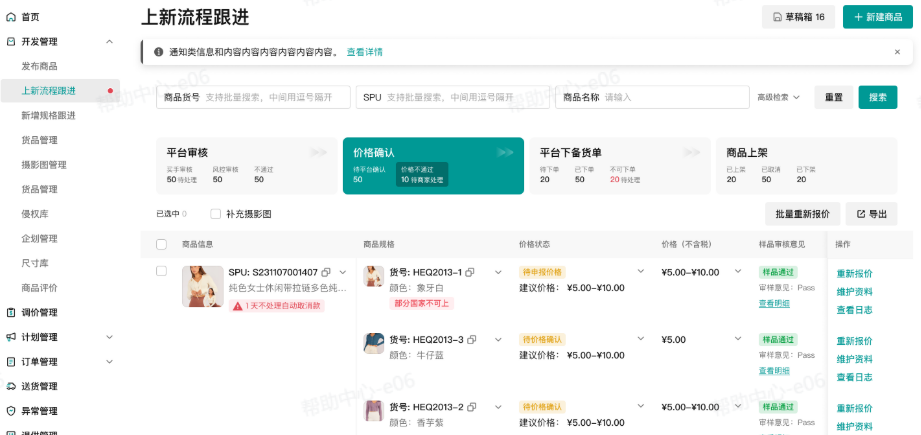The image size is (921, 435).
Task: Switch to the 商品上架 stage card
Action: click(806, 166)
